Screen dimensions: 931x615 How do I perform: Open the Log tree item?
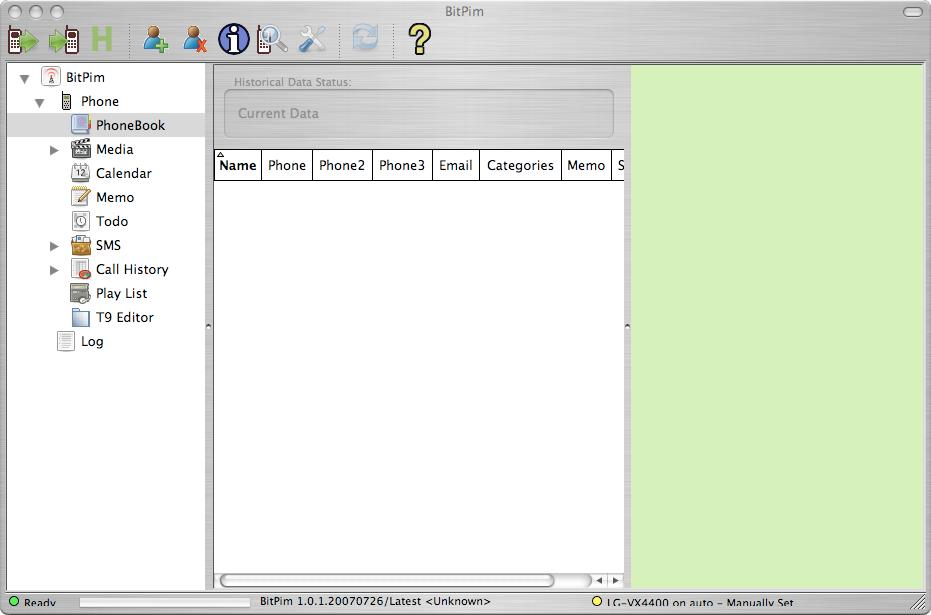pyautogui.click(x=92, y=342)
